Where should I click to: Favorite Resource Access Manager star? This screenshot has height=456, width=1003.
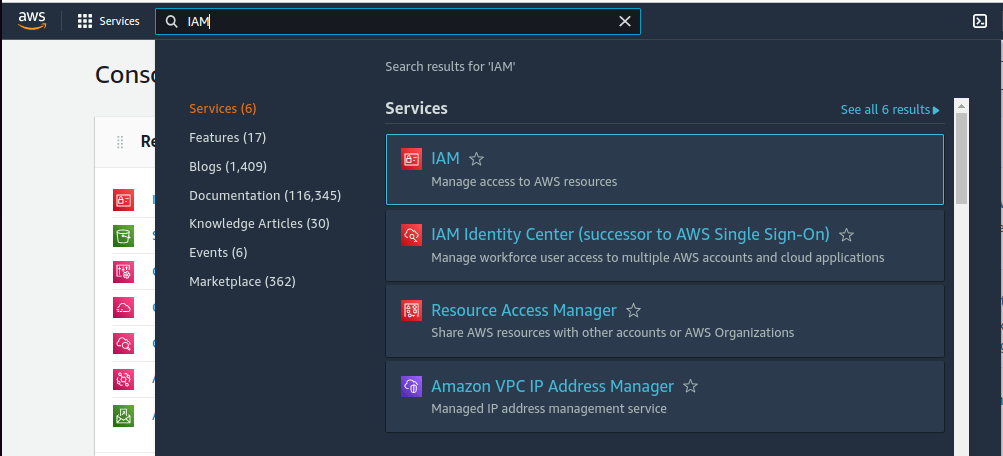[633, 310]
